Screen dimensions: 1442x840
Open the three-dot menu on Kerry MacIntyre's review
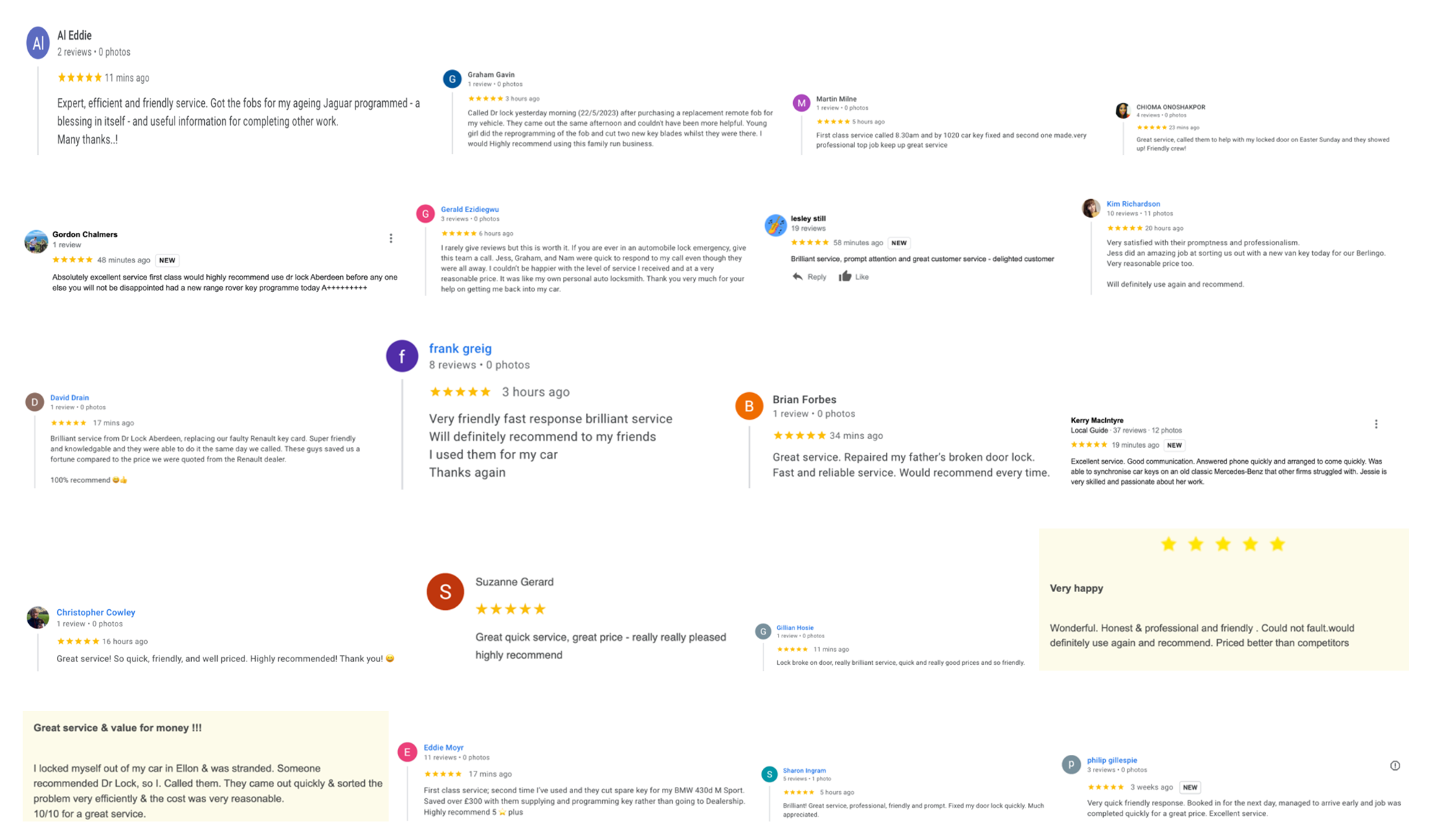pos(1376,424)
